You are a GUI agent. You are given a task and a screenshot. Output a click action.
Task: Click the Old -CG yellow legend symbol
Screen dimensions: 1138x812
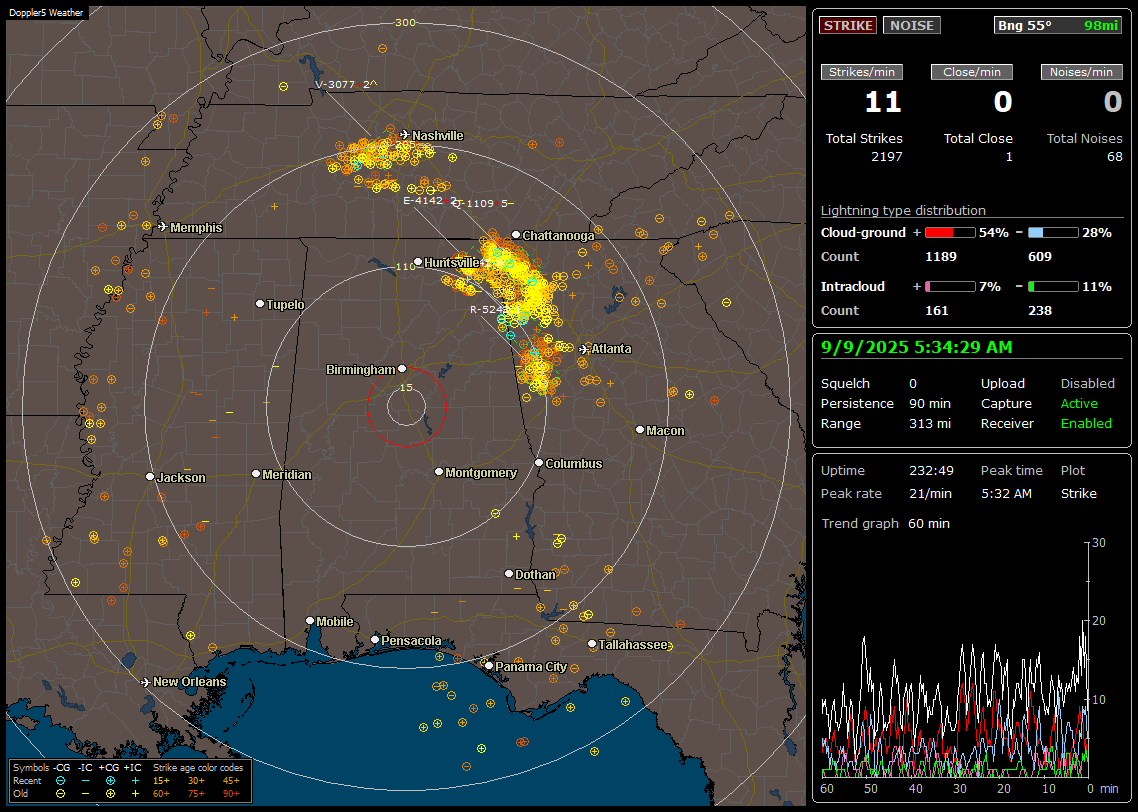[60, 794]
